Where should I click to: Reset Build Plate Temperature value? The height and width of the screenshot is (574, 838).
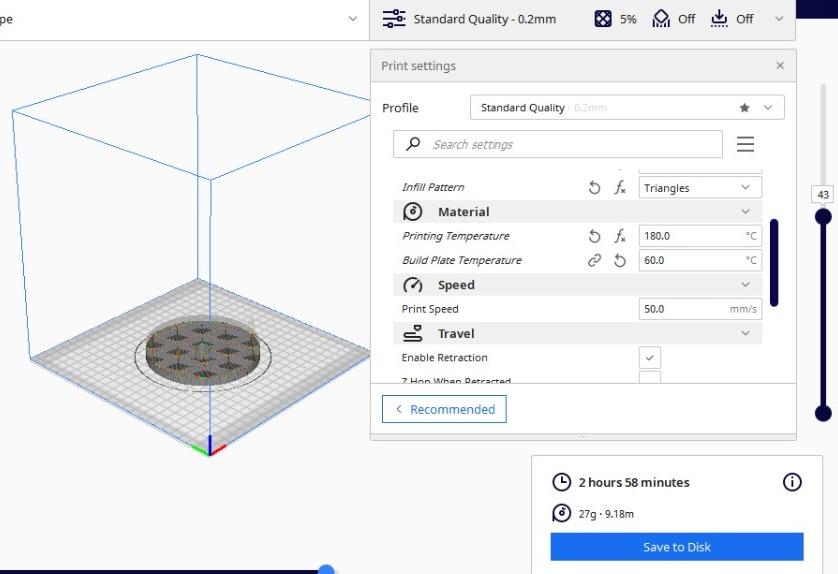619,260
